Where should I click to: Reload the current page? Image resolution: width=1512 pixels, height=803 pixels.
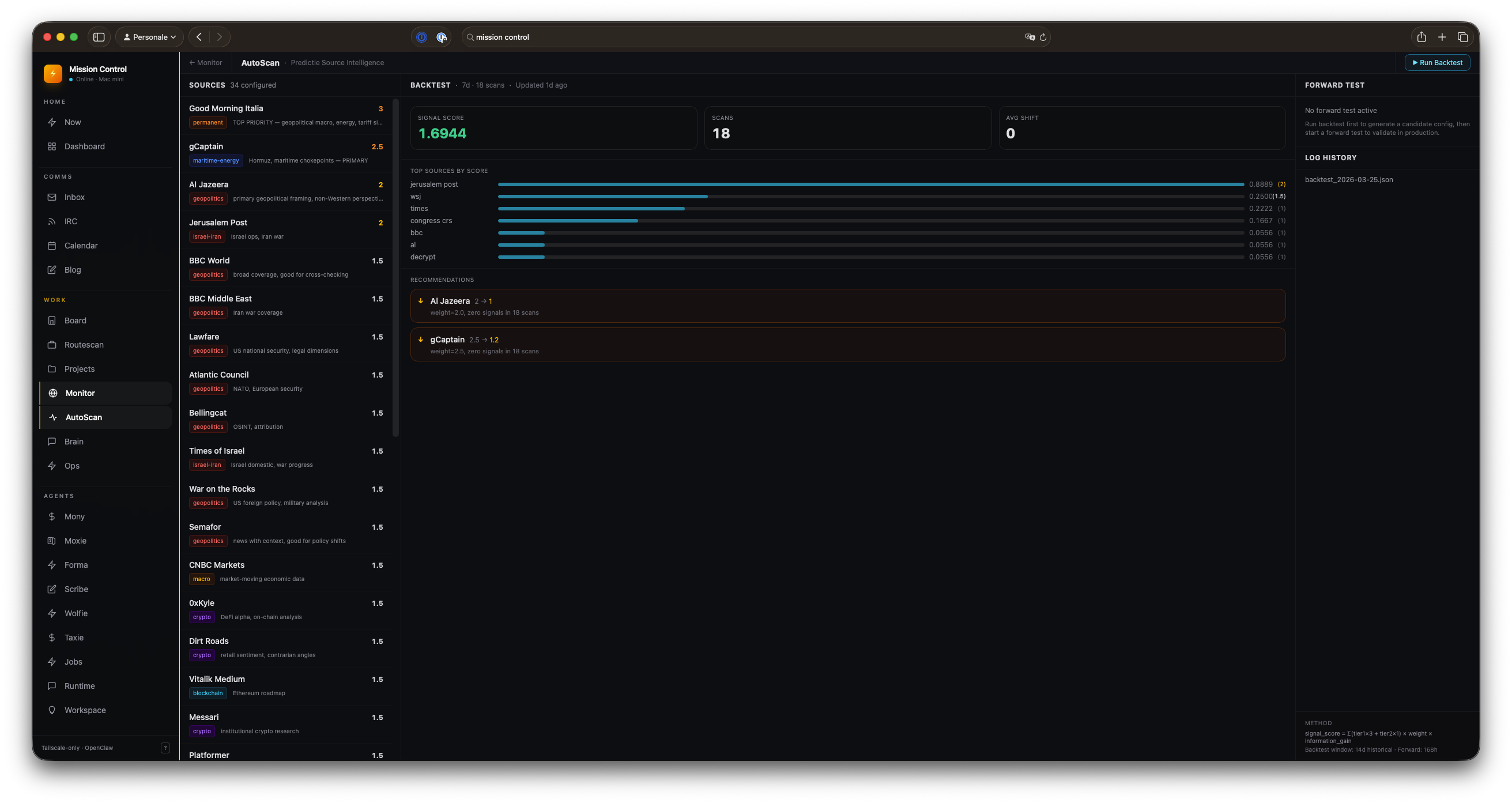(1043, 37)
